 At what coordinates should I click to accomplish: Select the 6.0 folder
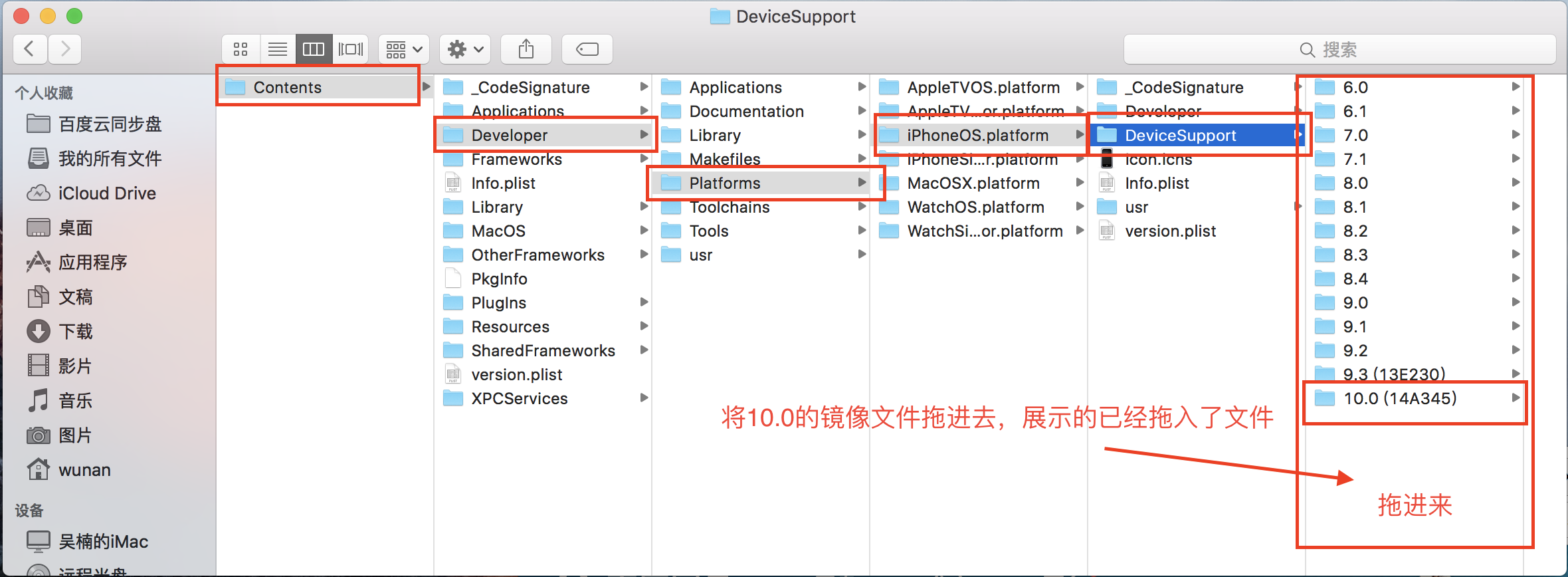pos(1415,87)
